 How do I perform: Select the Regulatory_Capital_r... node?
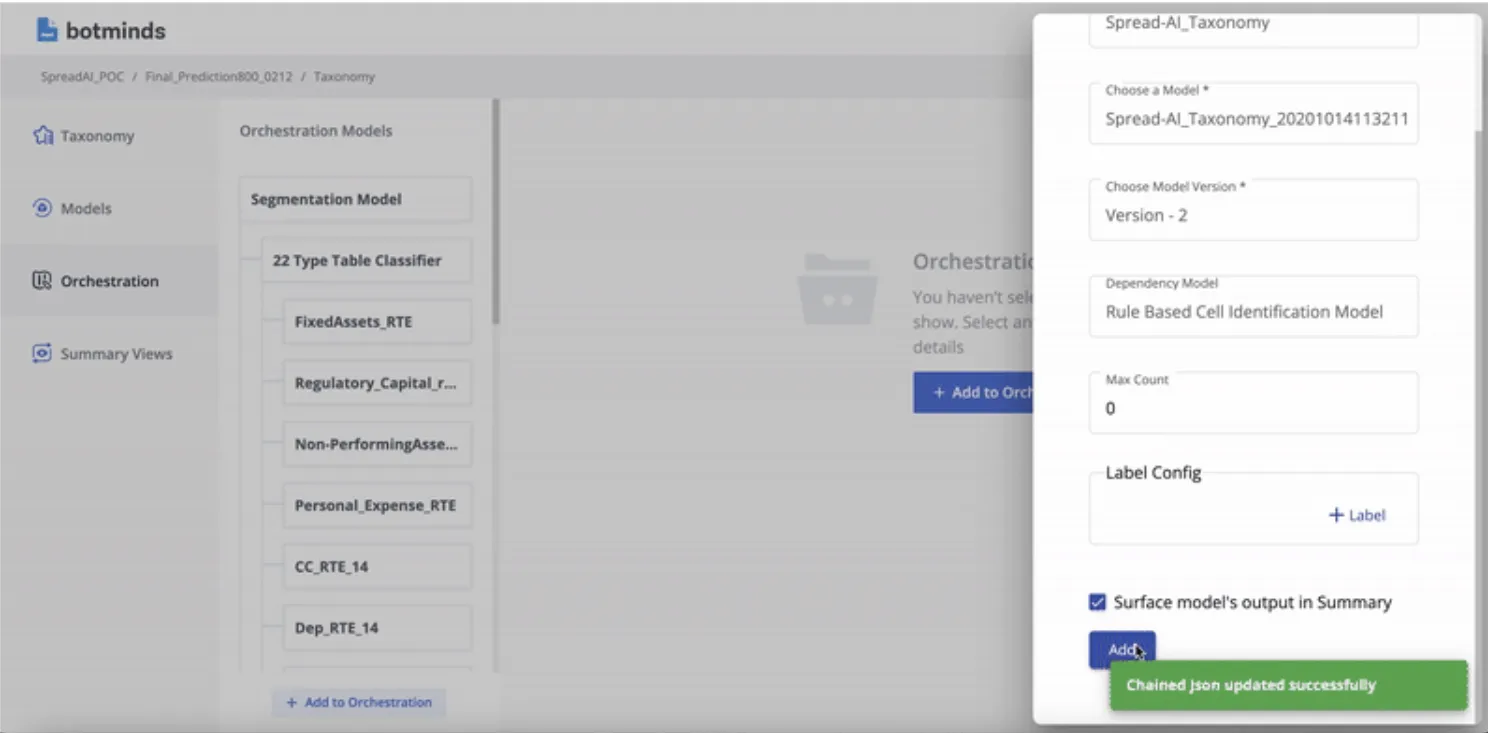point(377,383)
